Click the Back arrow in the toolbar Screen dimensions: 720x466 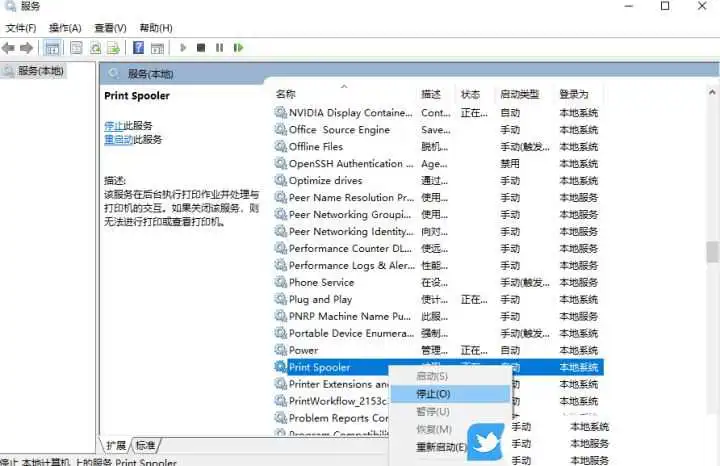(x=9, y=48)
